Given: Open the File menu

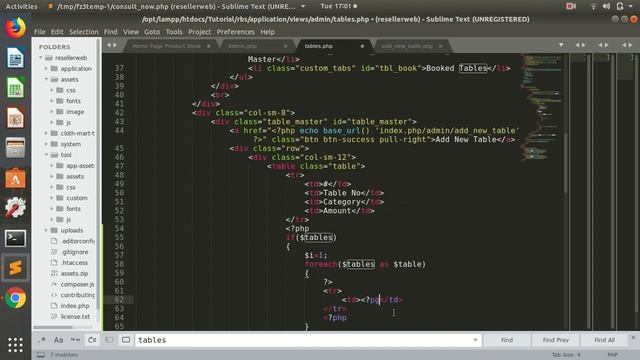Looking at the screenshot, I should 40,32.
